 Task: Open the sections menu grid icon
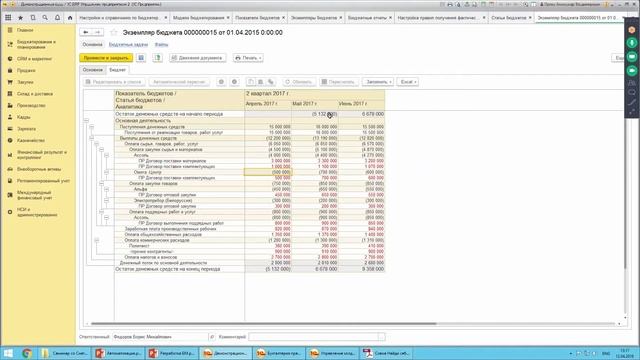8,18
